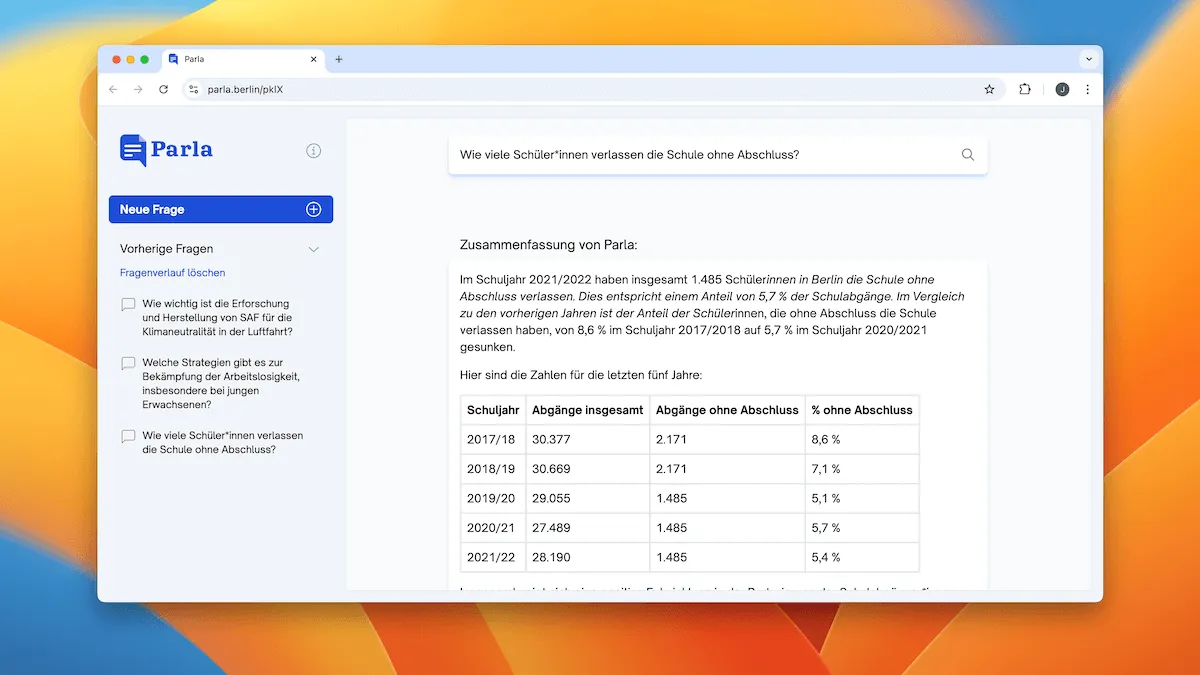1200x675 pixels.
Task: Open a new browser tab
Action: pos(339,59)
